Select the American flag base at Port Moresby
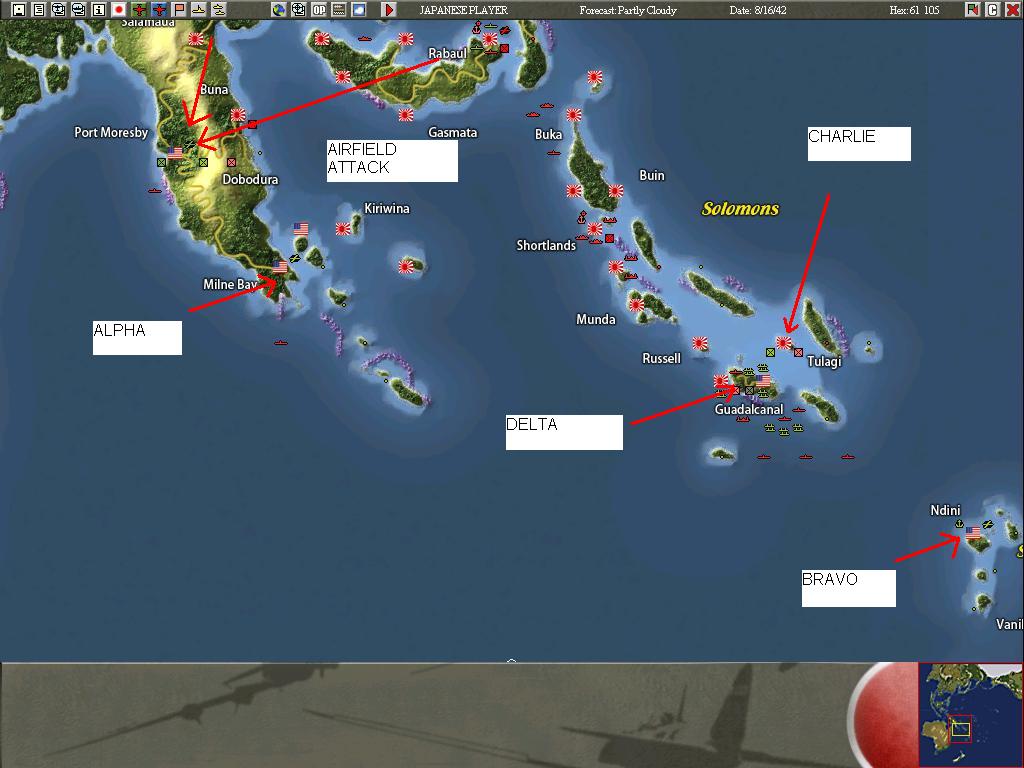The height and width of the screenshot is (768, 1024). (175, 153)
